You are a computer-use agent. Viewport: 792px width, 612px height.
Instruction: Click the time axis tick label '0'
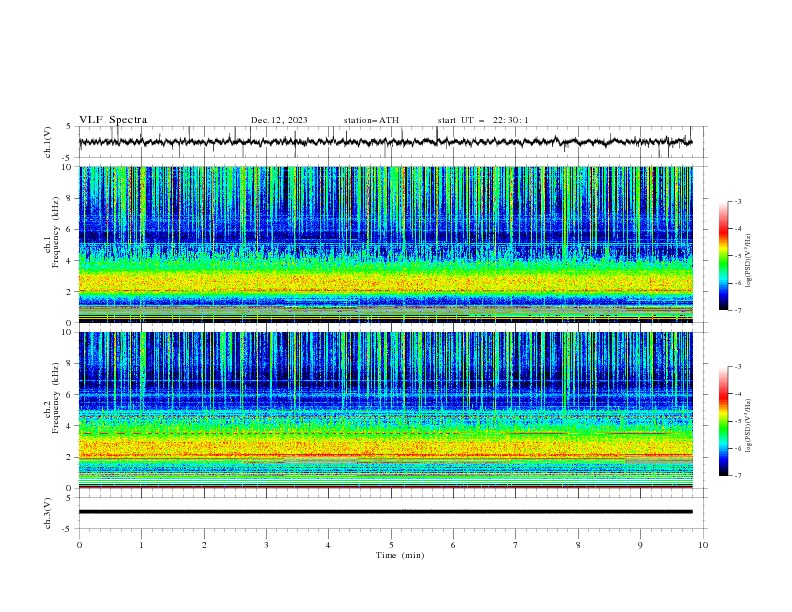click(x=79, y=545)
